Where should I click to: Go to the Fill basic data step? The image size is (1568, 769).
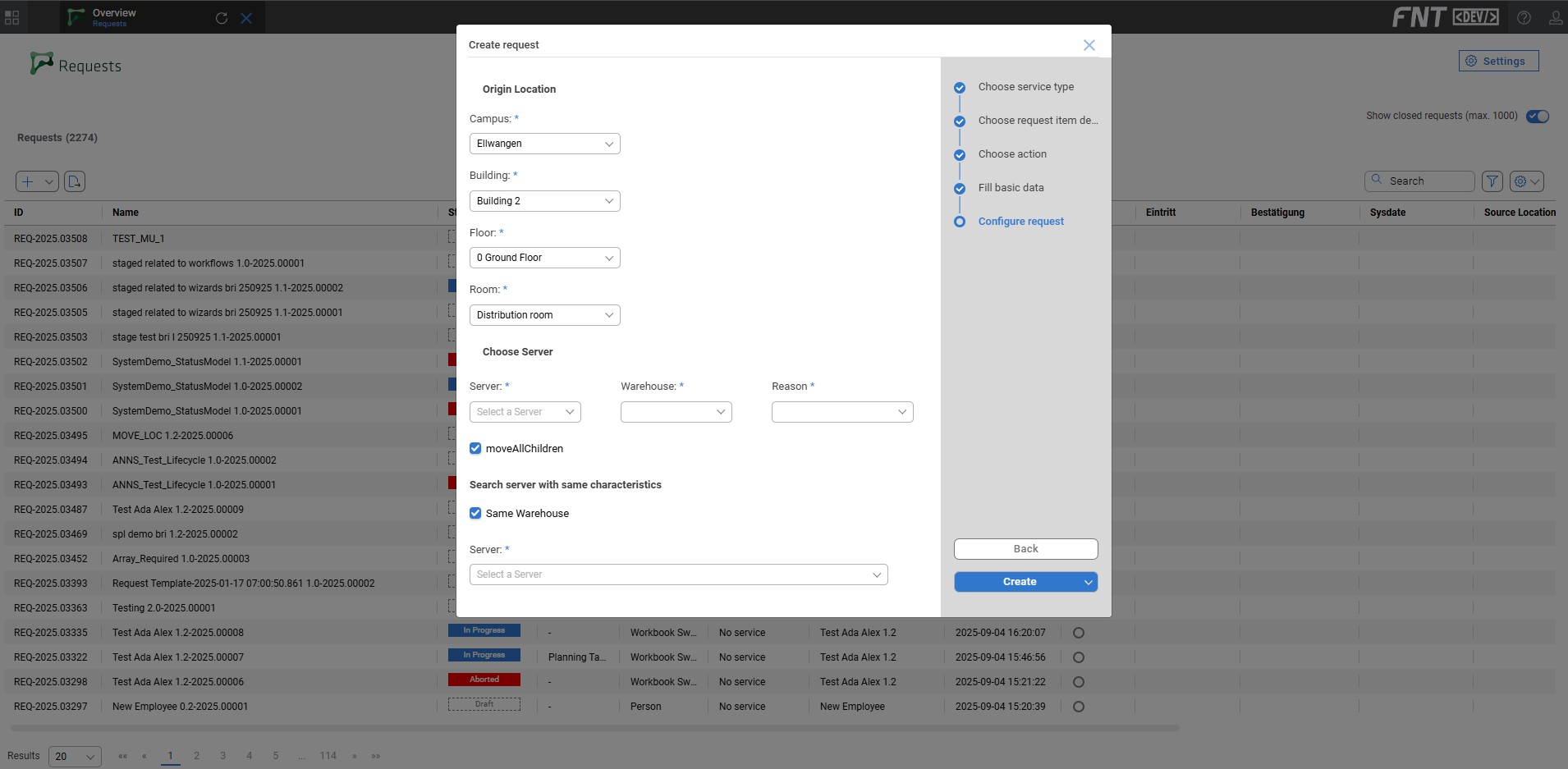point(1011,188)
